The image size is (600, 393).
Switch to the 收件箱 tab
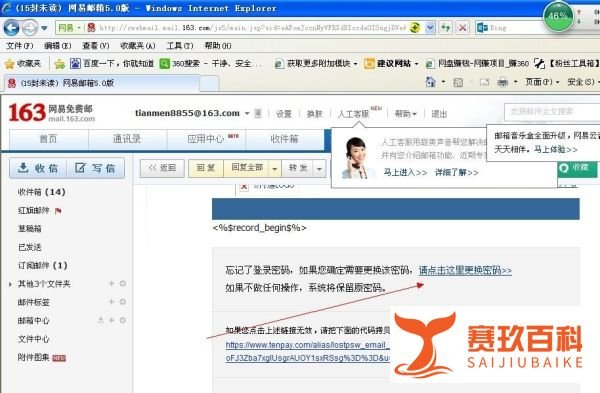pyautogui.click(x=285, y=139)
